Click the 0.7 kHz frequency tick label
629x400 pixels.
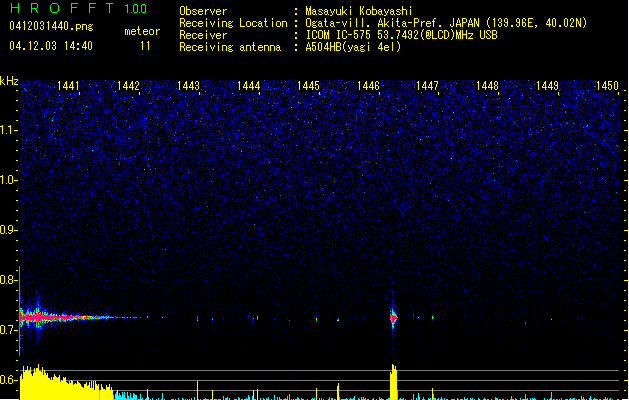click(8, 330)
